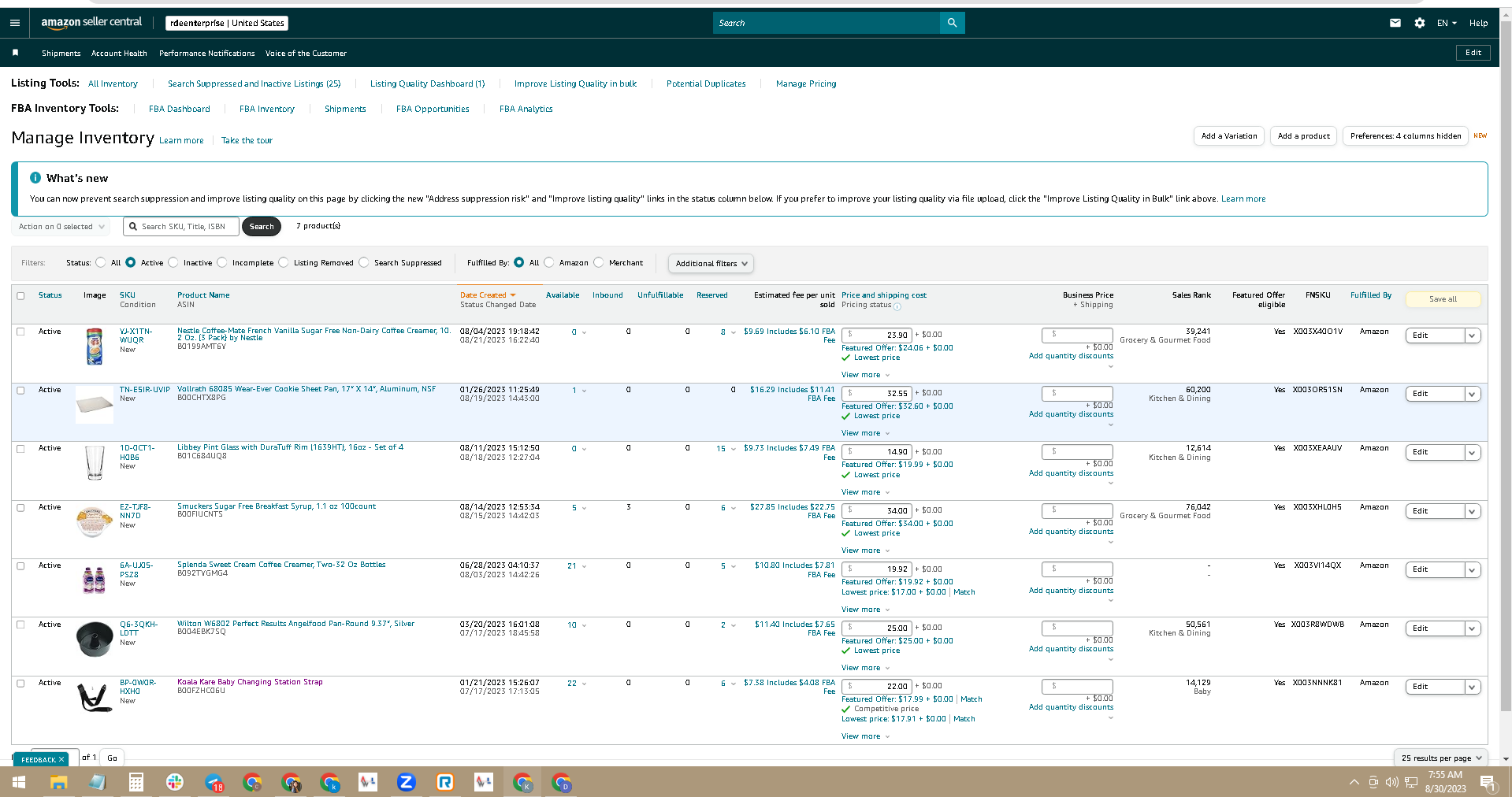Viewport: 1512px width, 797px height.
Task: Select Fulfilled By Amazon radio
Action: pos(549,262)
